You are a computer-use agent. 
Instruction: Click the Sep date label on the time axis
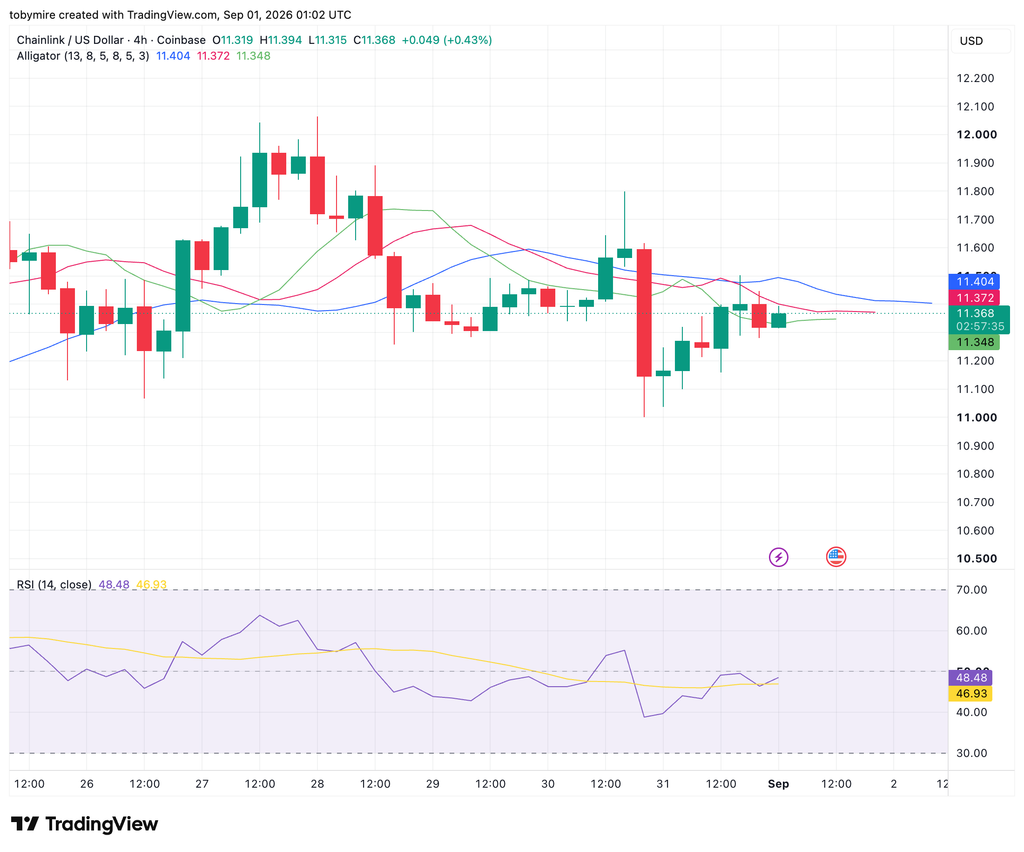click(x=778, y=783)
